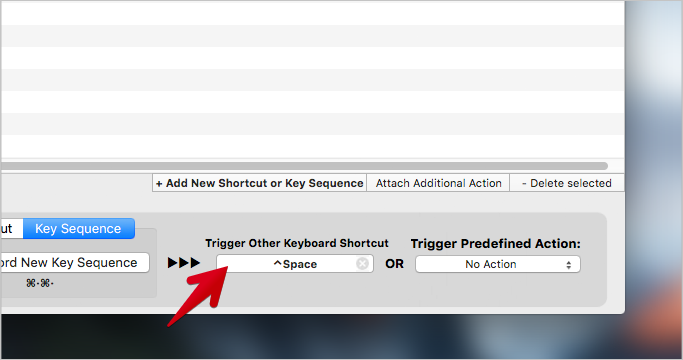Clear the ^Space shortcut with the x icon

tap(362, 264)
